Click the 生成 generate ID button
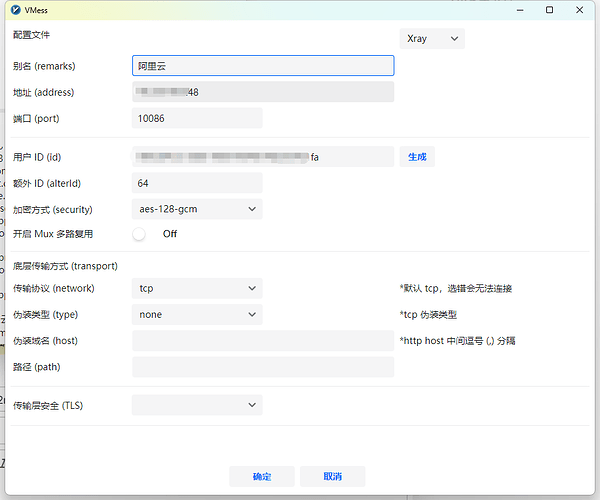This screenshot has width=600, height=500. tap(417, 157)
